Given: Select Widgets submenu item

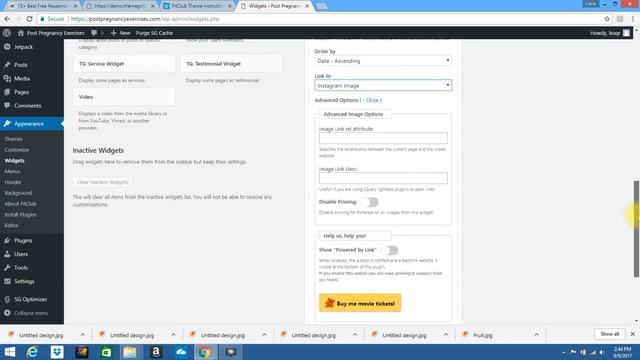Looking at the screenshot, I should 15,161.
